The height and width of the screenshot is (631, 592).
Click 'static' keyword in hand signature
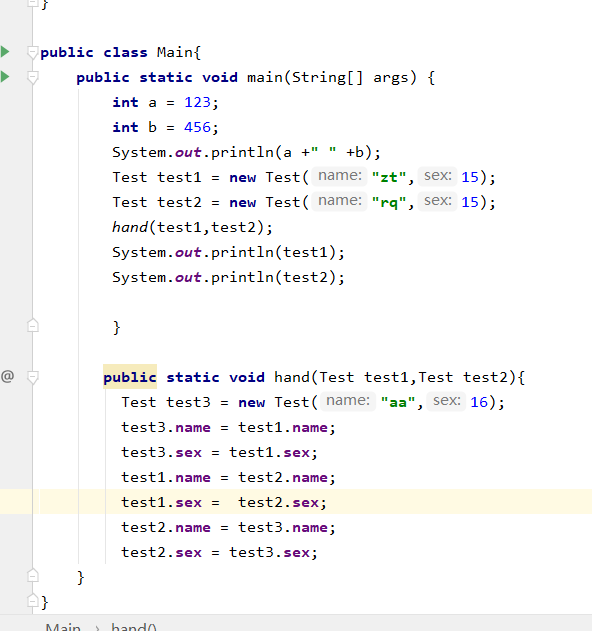pos(193,377)
